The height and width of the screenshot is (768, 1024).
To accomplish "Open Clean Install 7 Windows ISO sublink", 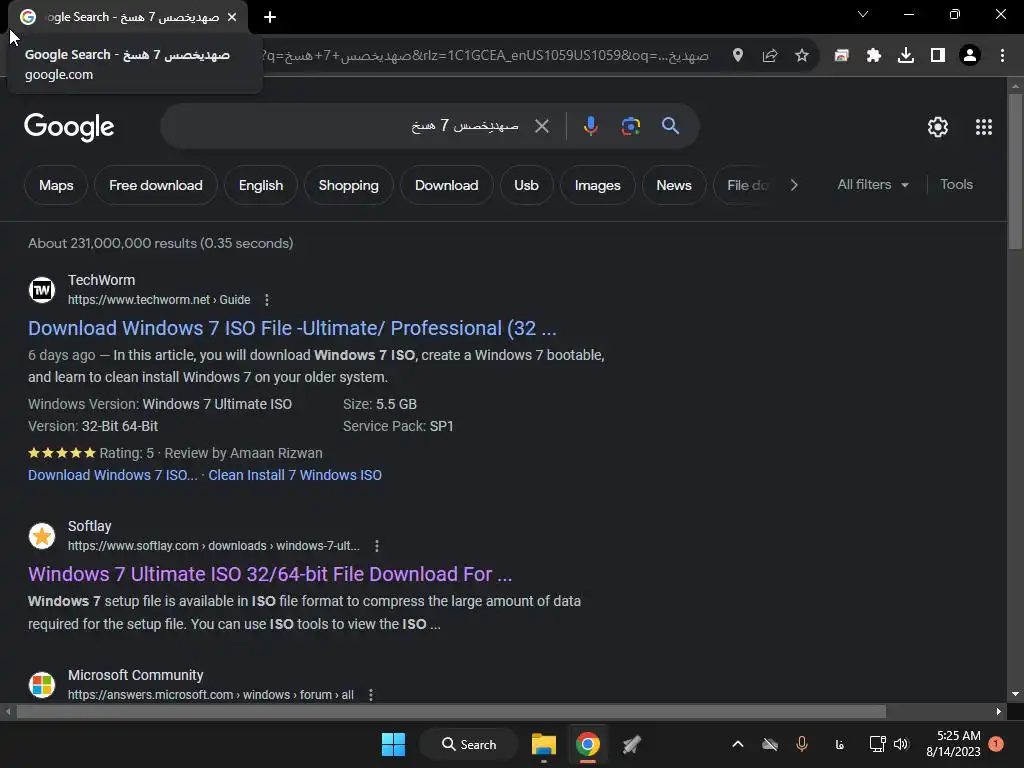I will coord(295,475).
